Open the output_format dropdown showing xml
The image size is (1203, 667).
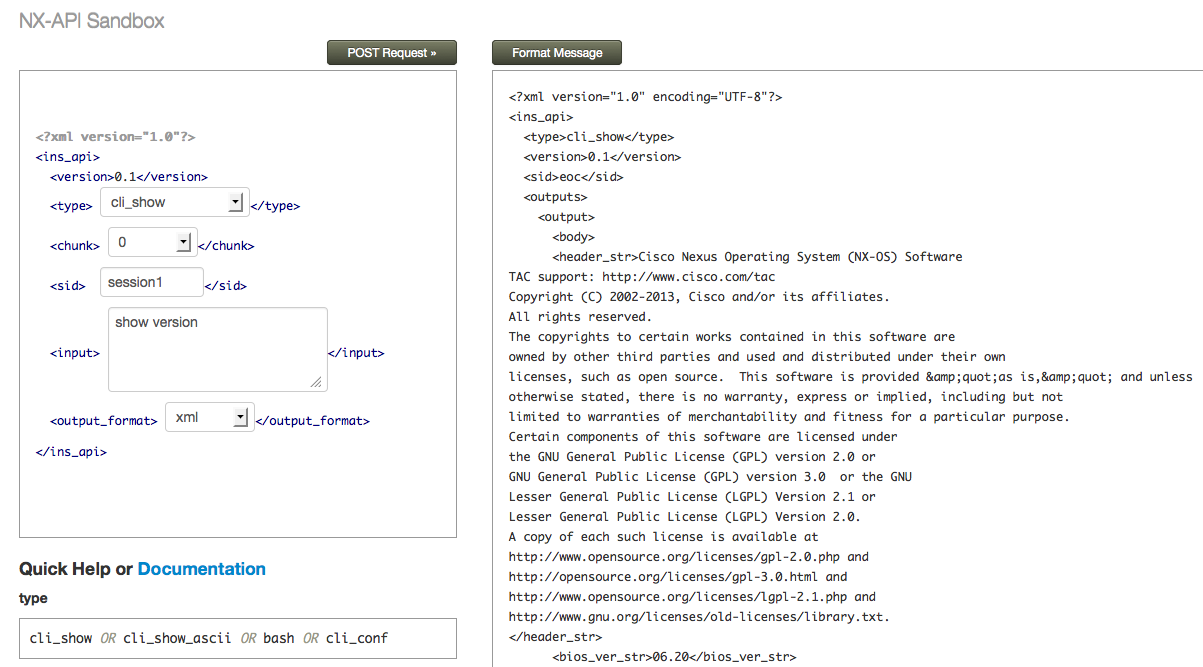(209, 417)
